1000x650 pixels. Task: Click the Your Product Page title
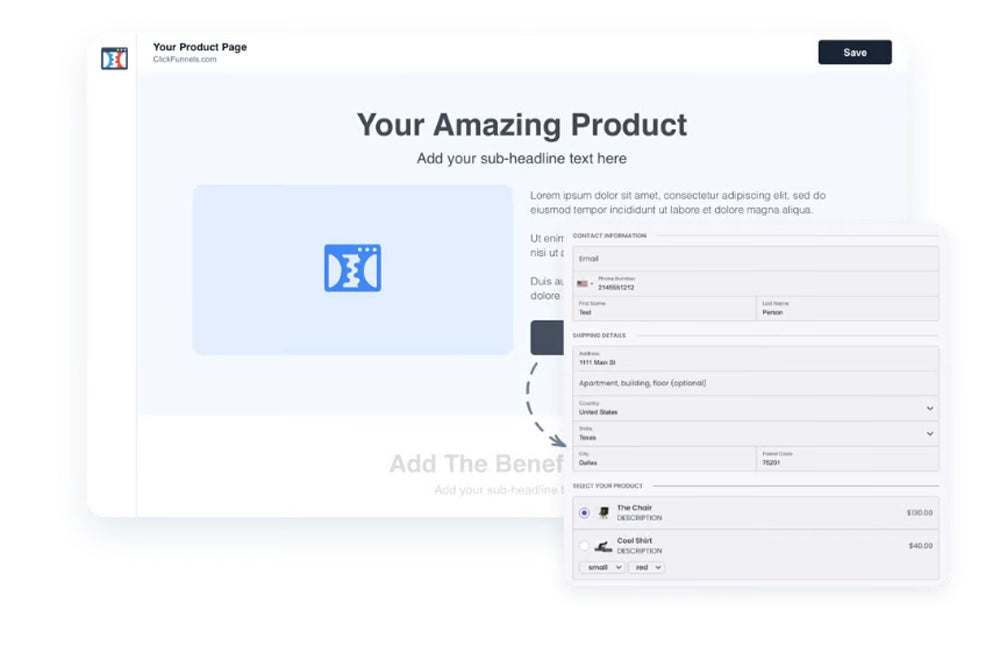pos(200,47)
